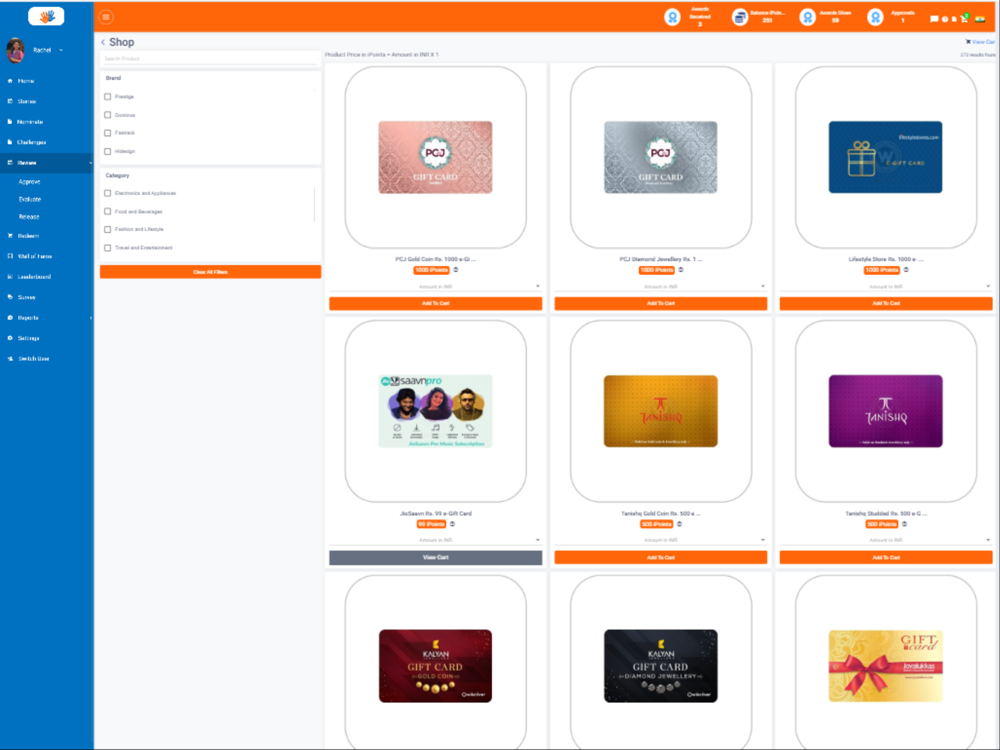This screenshot has height=750, width=1000.
Task: Collapse the Review sidebar section
Action: 90,163
